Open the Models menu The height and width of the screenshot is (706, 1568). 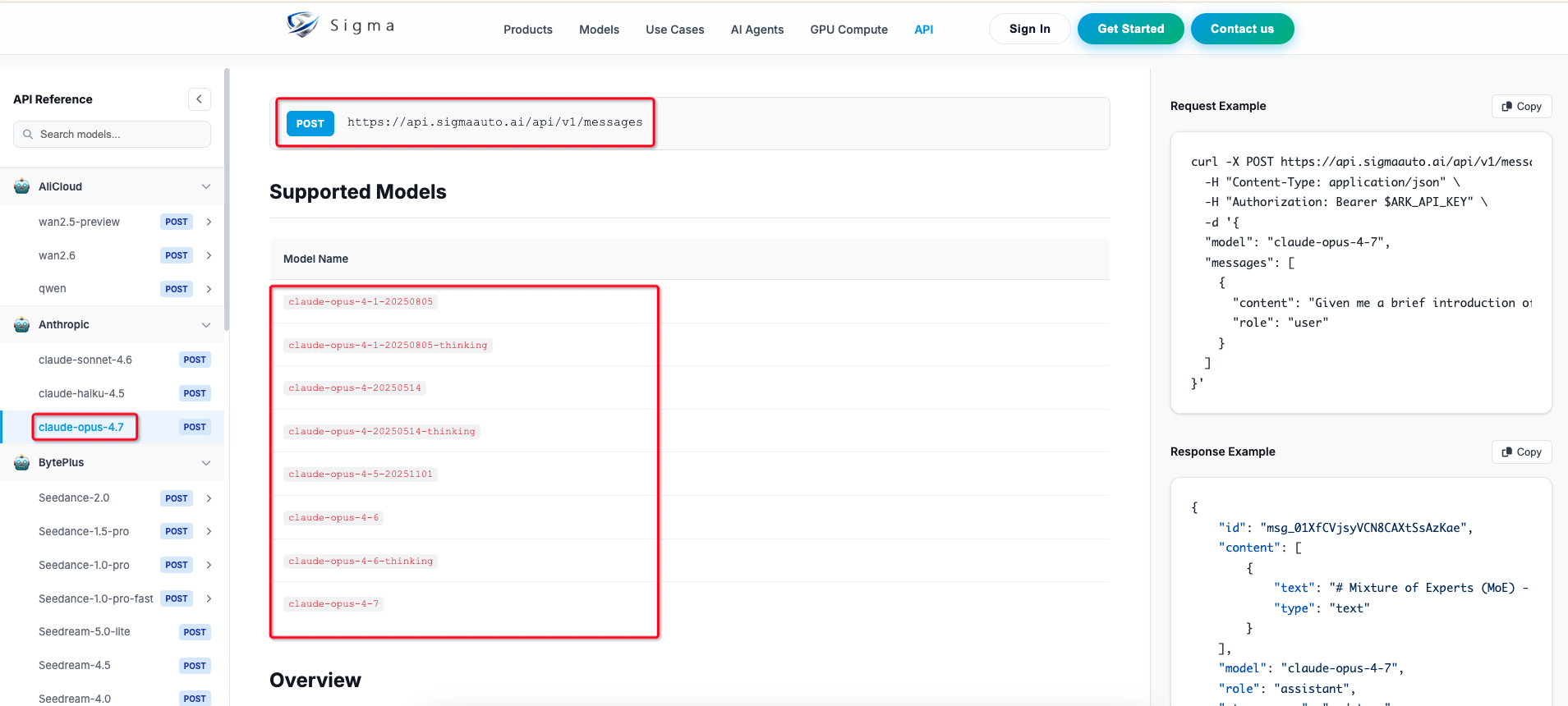point(599,30)
